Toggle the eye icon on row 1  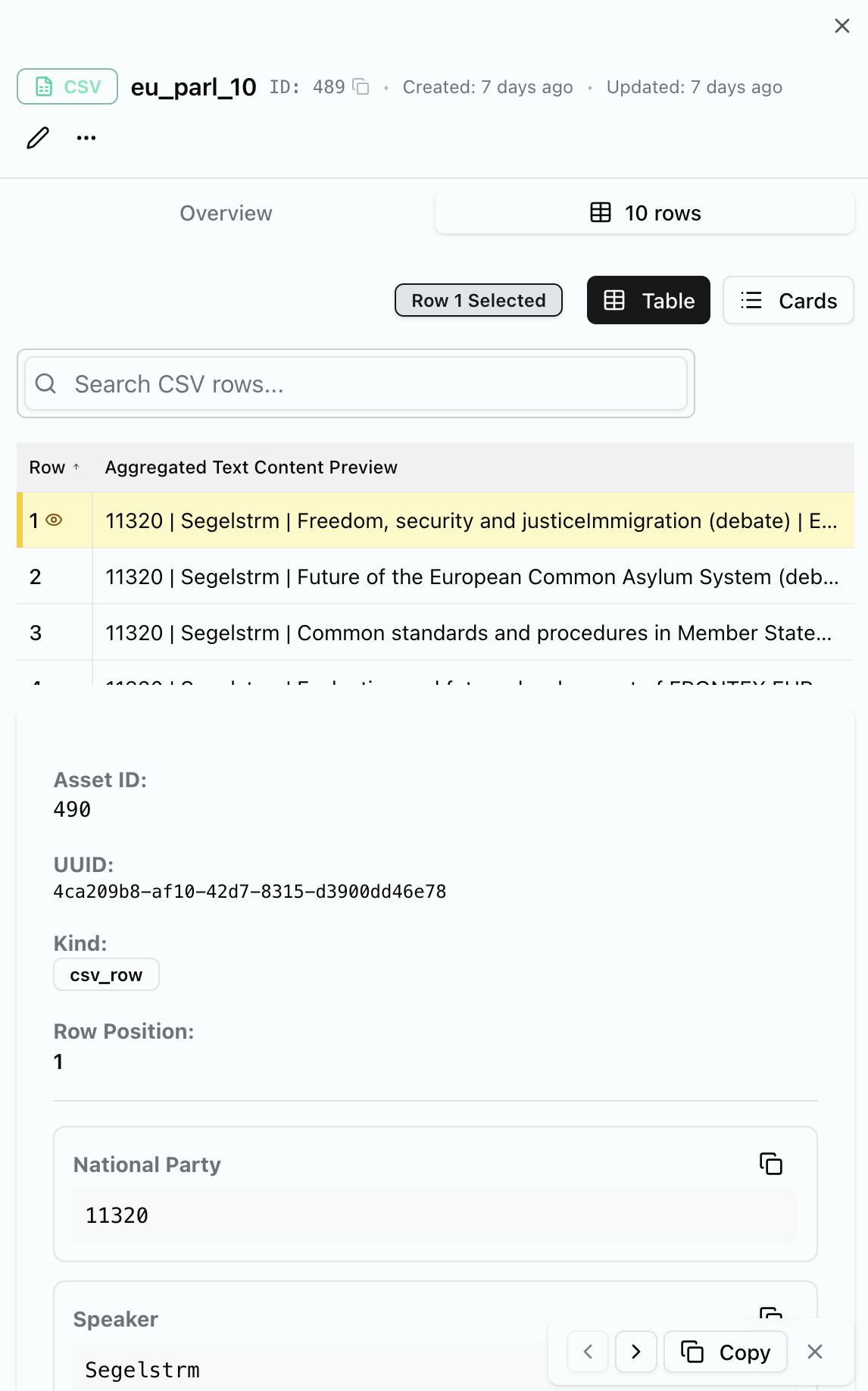coord(54,520)
